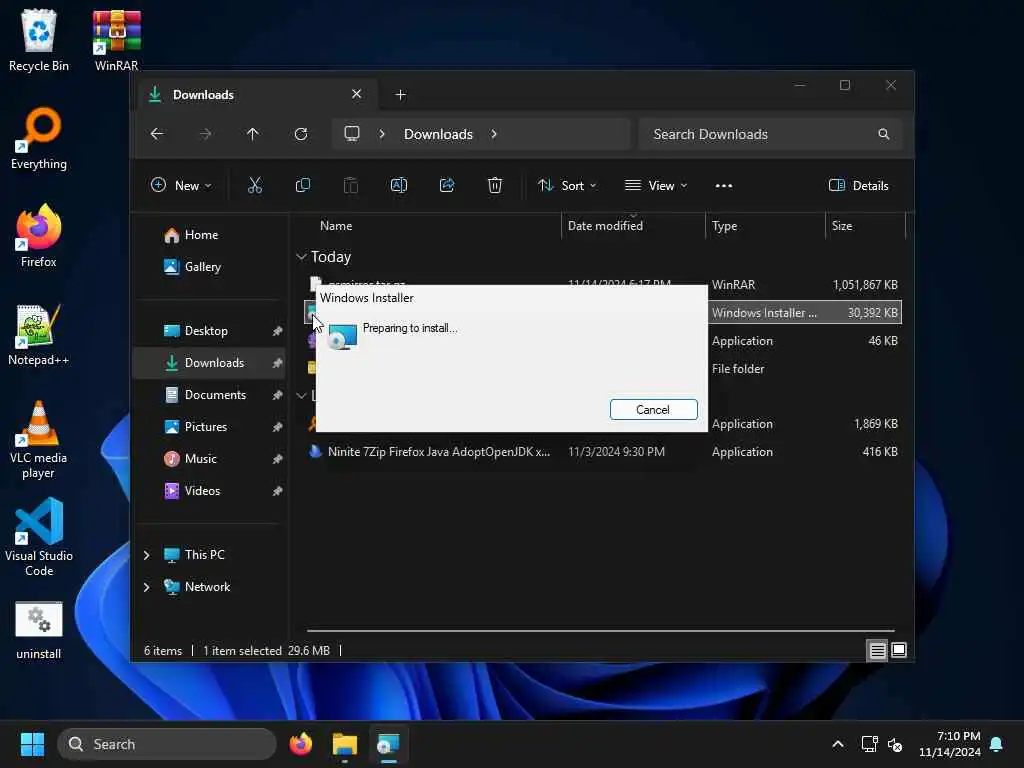
Task: Open Documents in navigation pane
Action: pos(210,394)
